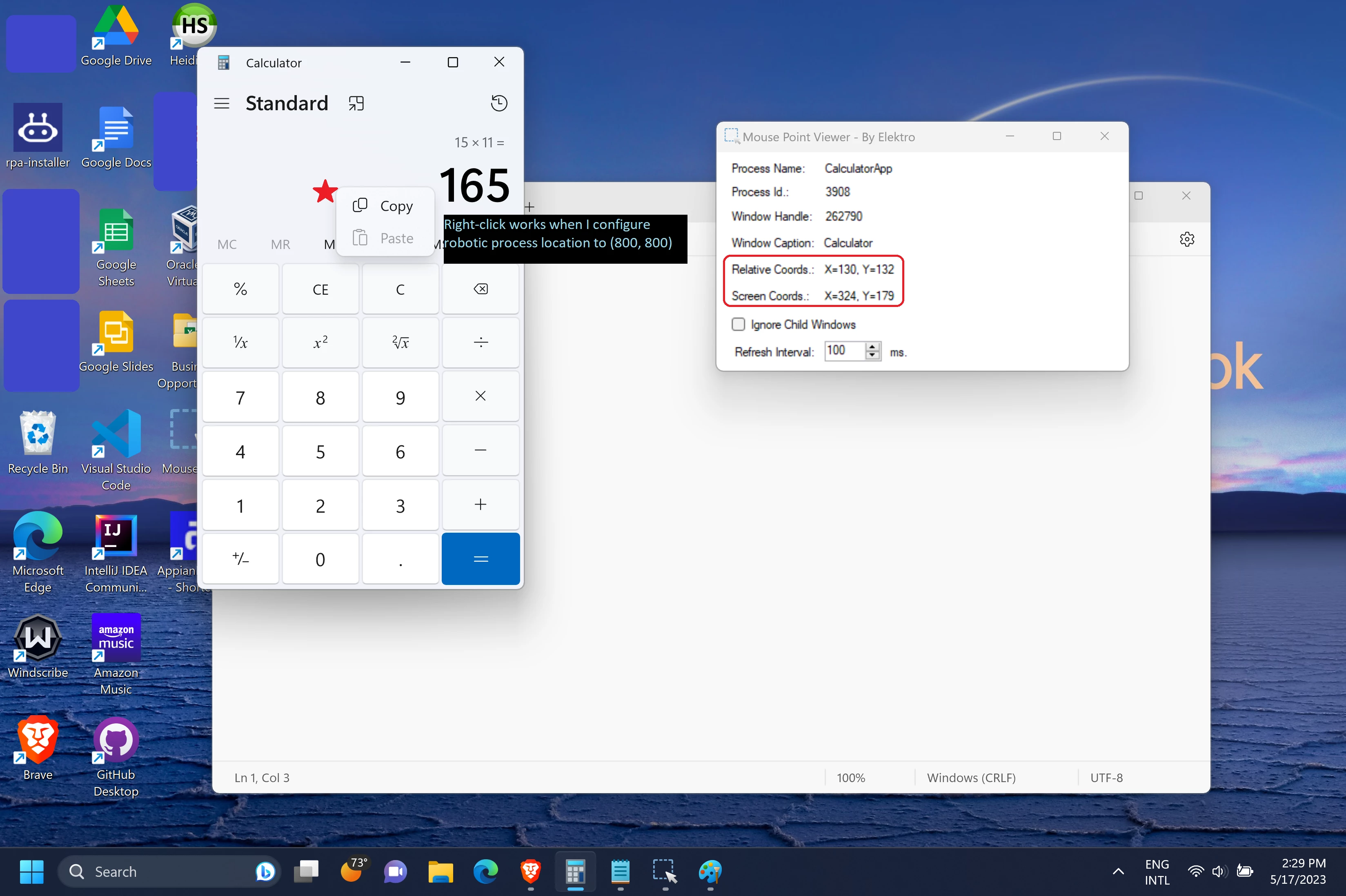This screenshot has height=896, width=1346.
Task: Select the Visual Studio Code desktop shortcut
Action: tap(116, 451)
